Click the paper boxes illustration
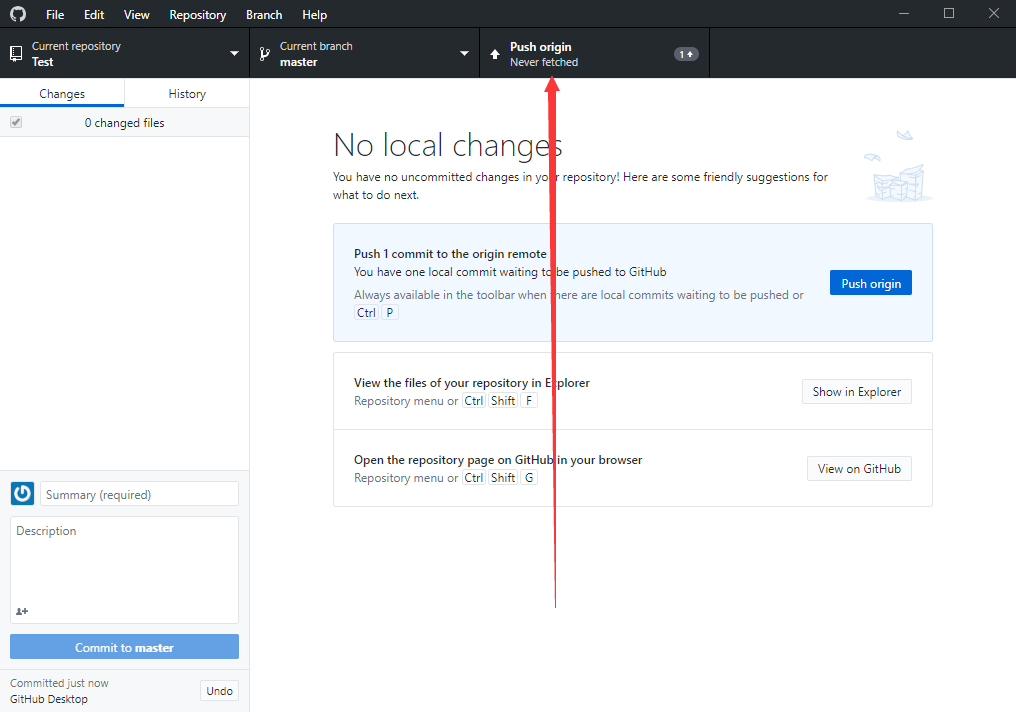1016x712 pixels. (x=897, y=167)
